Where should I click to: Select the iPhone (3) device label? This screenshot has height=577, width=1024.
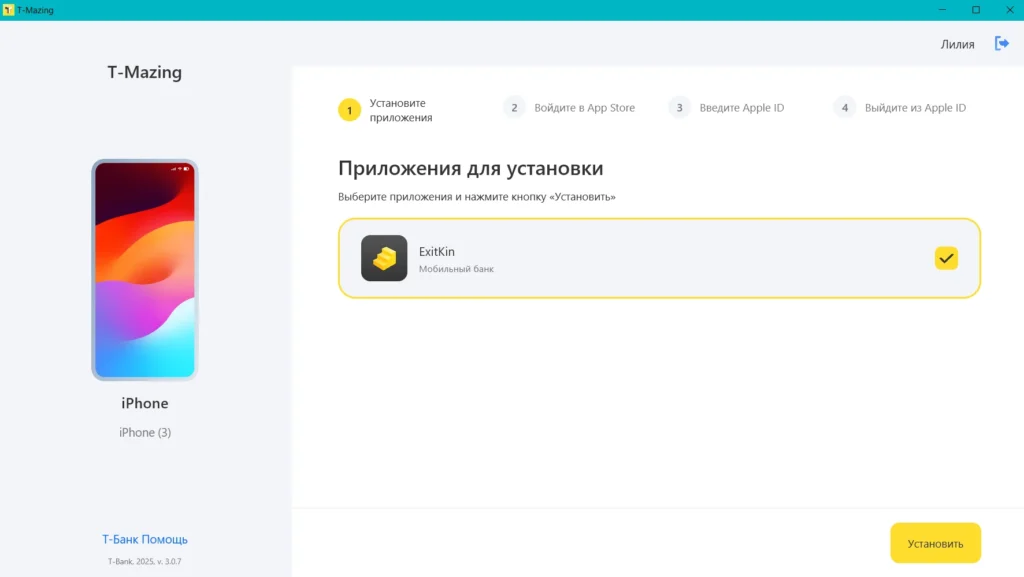tap(145, 432)
